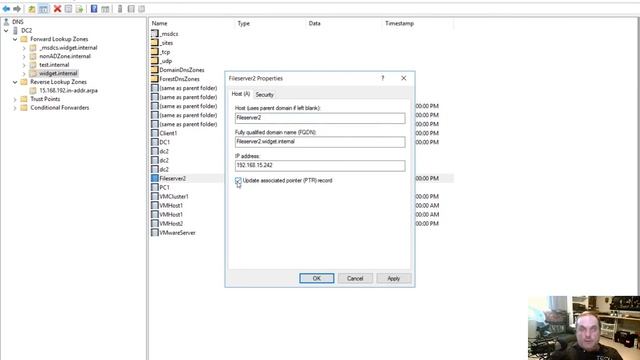Viewport: 640px width, 360px height.
Task: Go back with the blue Back arrow
Action: click(6, 9)
